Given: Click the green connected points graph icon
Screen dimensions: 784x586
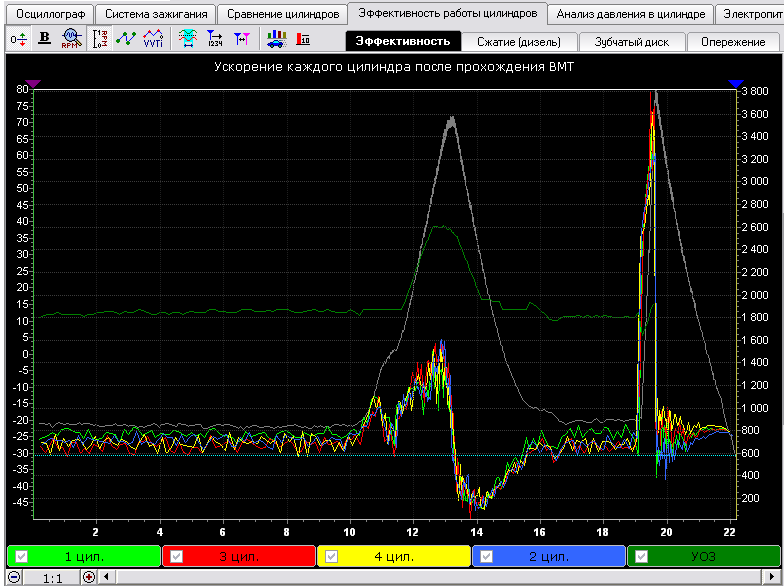Looking at the screenshot, I should click(x=126, y=38).
